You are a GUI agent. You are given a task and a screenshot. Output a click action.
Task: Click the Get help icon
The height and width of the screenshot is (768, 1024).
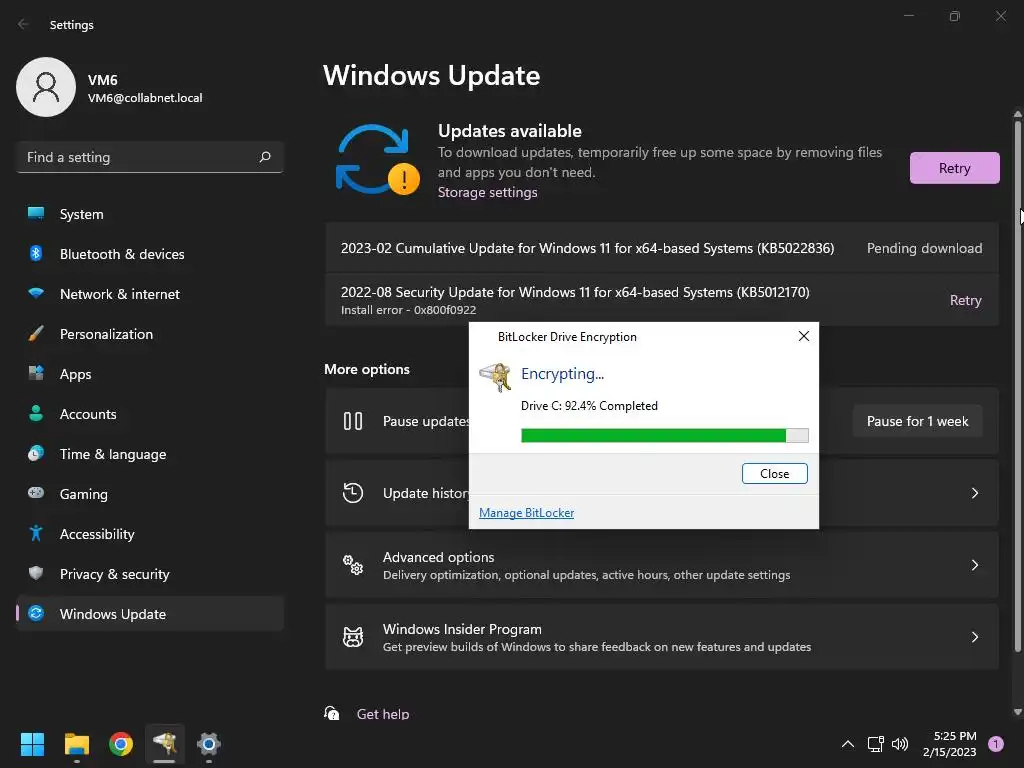(x=332, y=713)
